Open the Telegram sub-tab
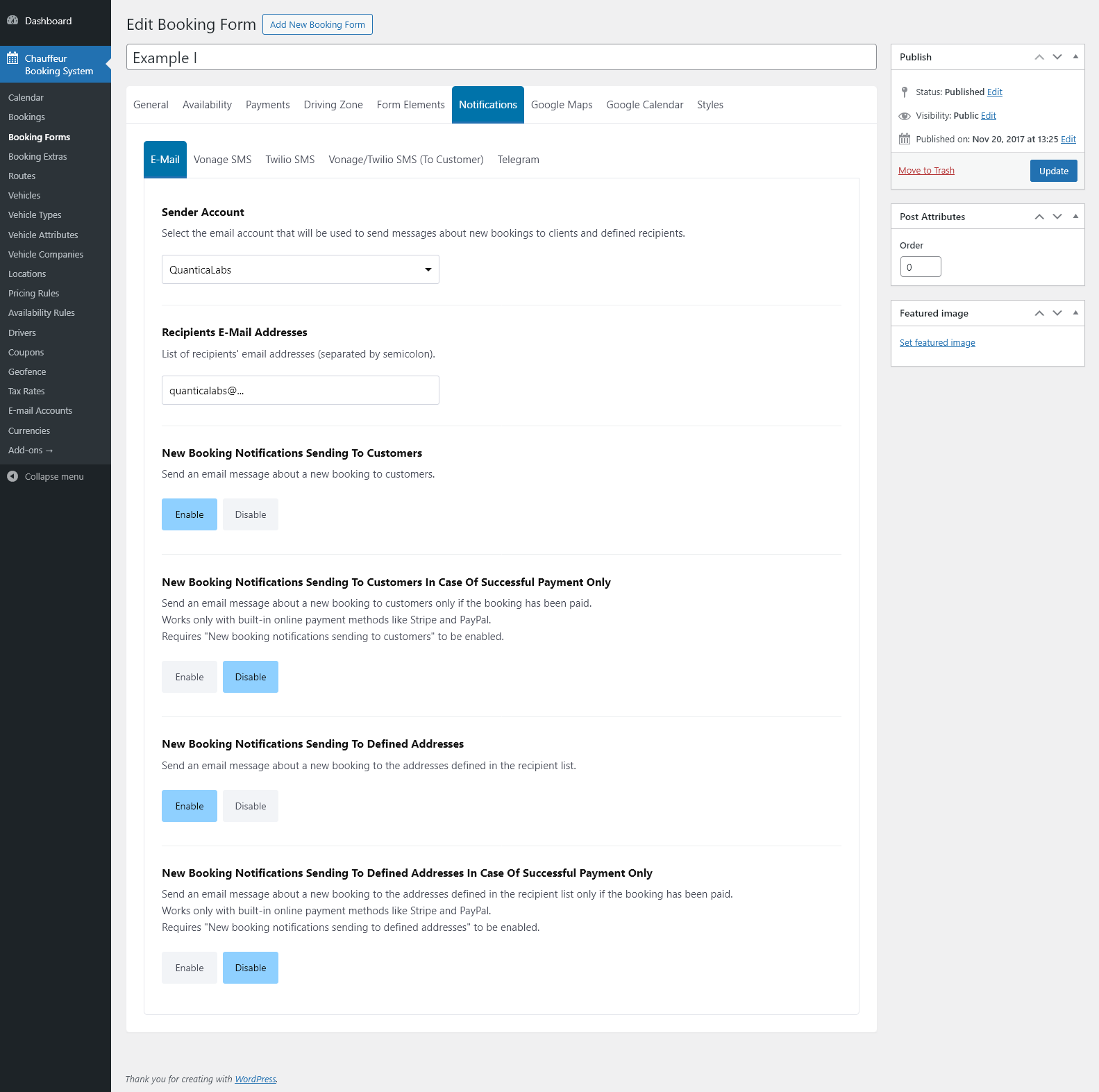The height and width of the screenshot is (1092, 1099). pyautogui.click(x=519, y=160)
